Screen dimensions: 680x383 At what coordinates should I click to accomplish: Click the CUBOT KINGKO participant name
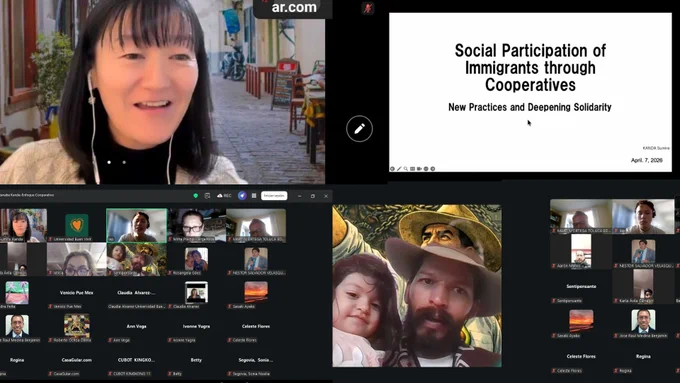136,360
